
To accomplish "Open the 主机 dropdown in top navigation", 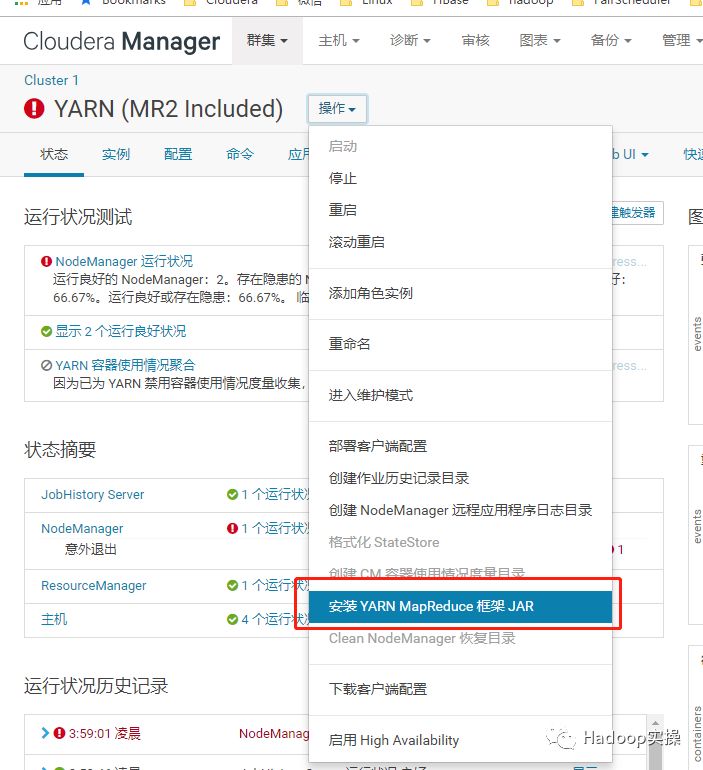I will pyautogui.click(x=339, y=40).
